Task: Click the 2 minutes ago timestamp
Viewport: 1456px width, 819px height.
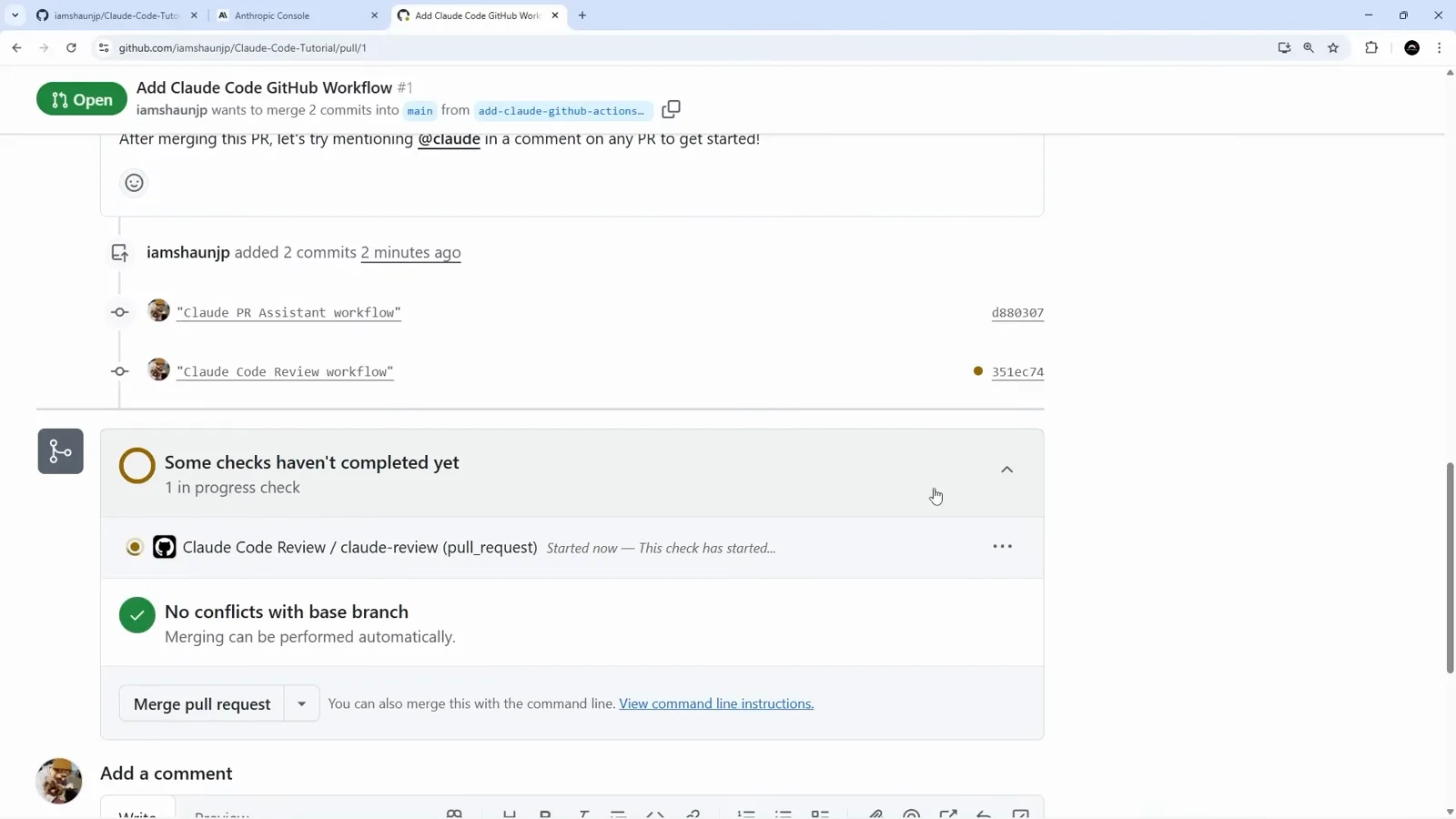Action: point(410,252)
